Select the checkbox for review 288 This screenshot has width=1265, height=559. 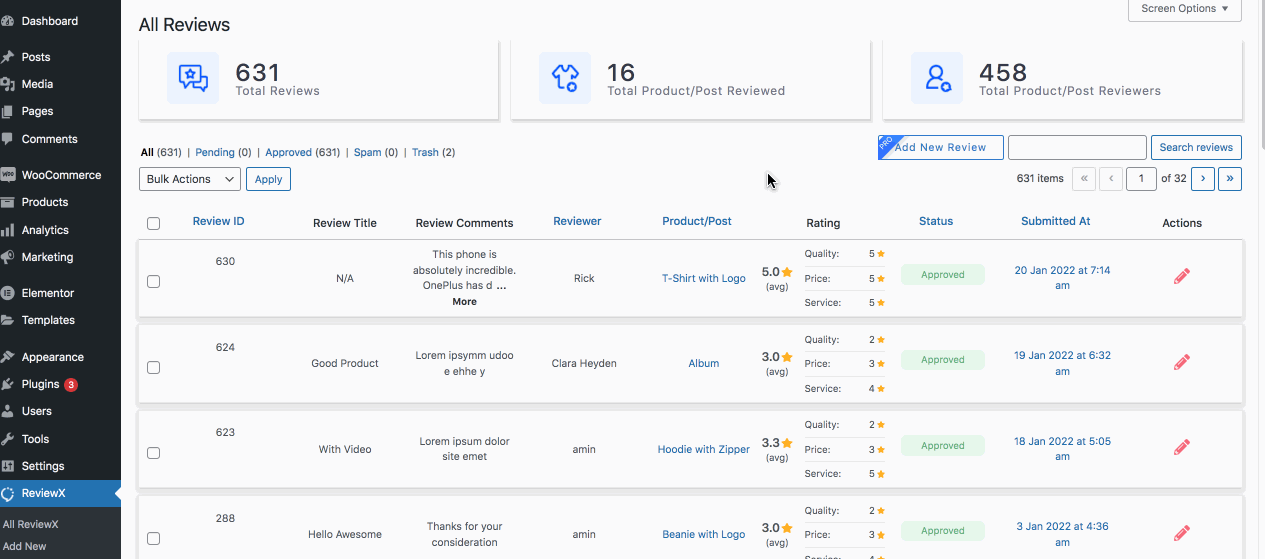(153, 538)
